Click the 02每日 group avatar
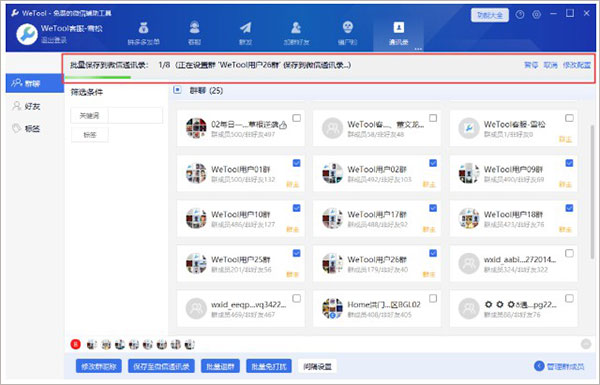The width and height of the screenshot is (600, 385). tap(196, 128)
